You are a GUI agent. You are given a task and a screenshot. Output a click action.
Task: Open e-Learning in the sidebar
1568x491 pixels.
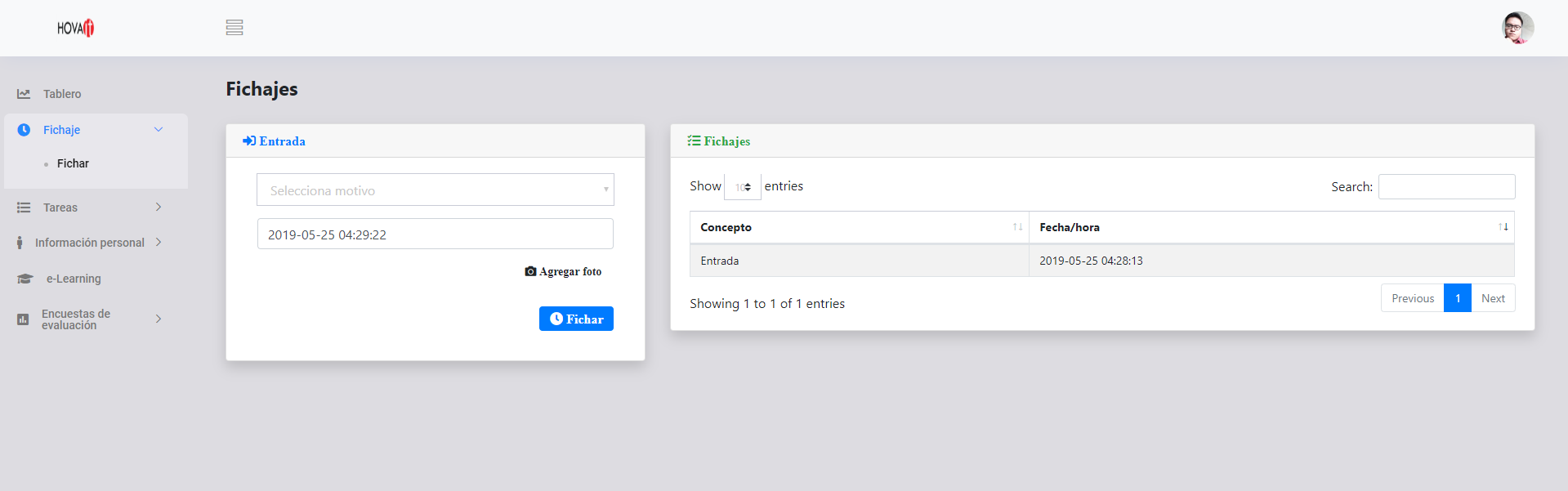[x=74, y=279]
